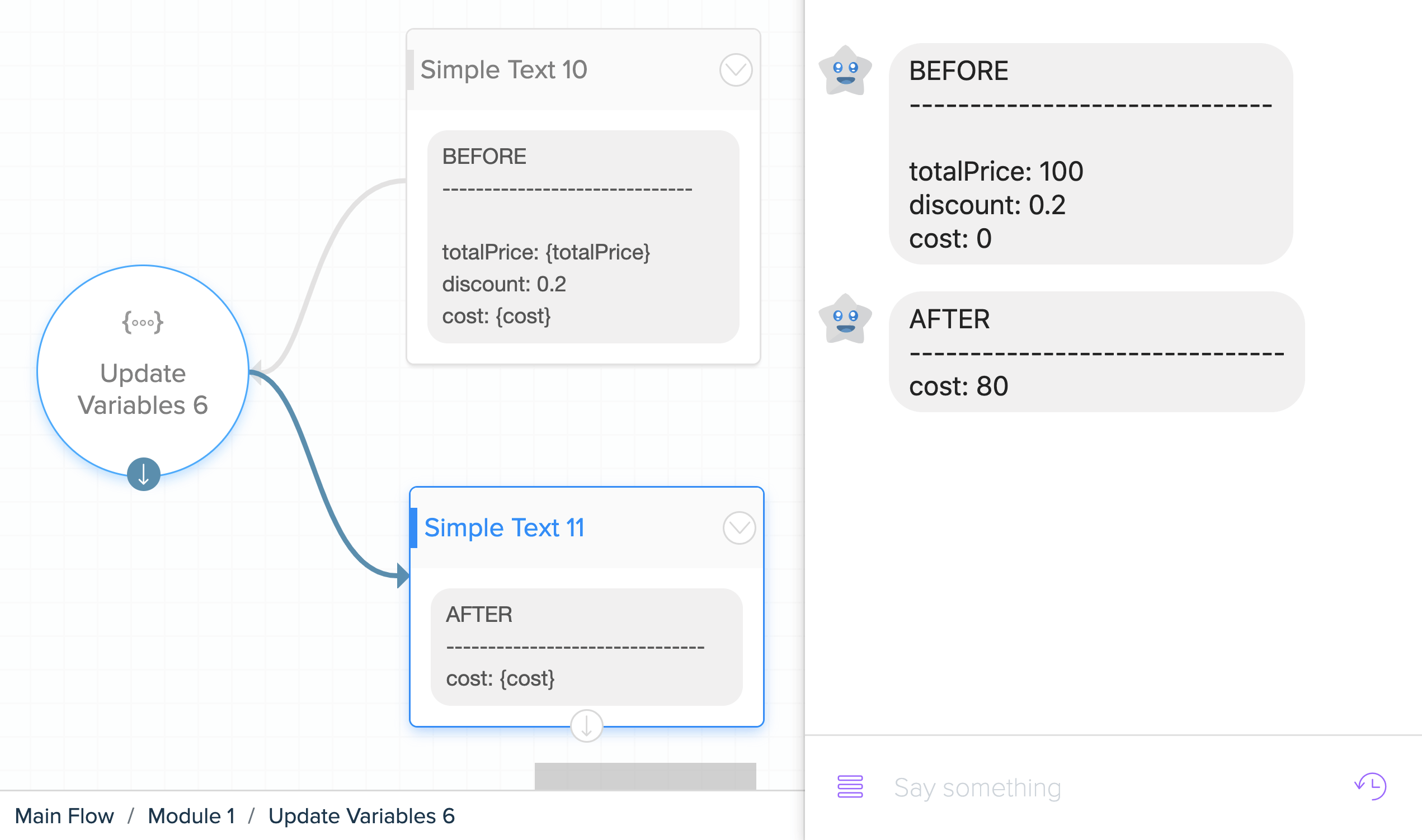Click the blue down-arrow connector on Update Variables 6
The height and width of the screenshot is (840, 1422).
click(143, 474)
